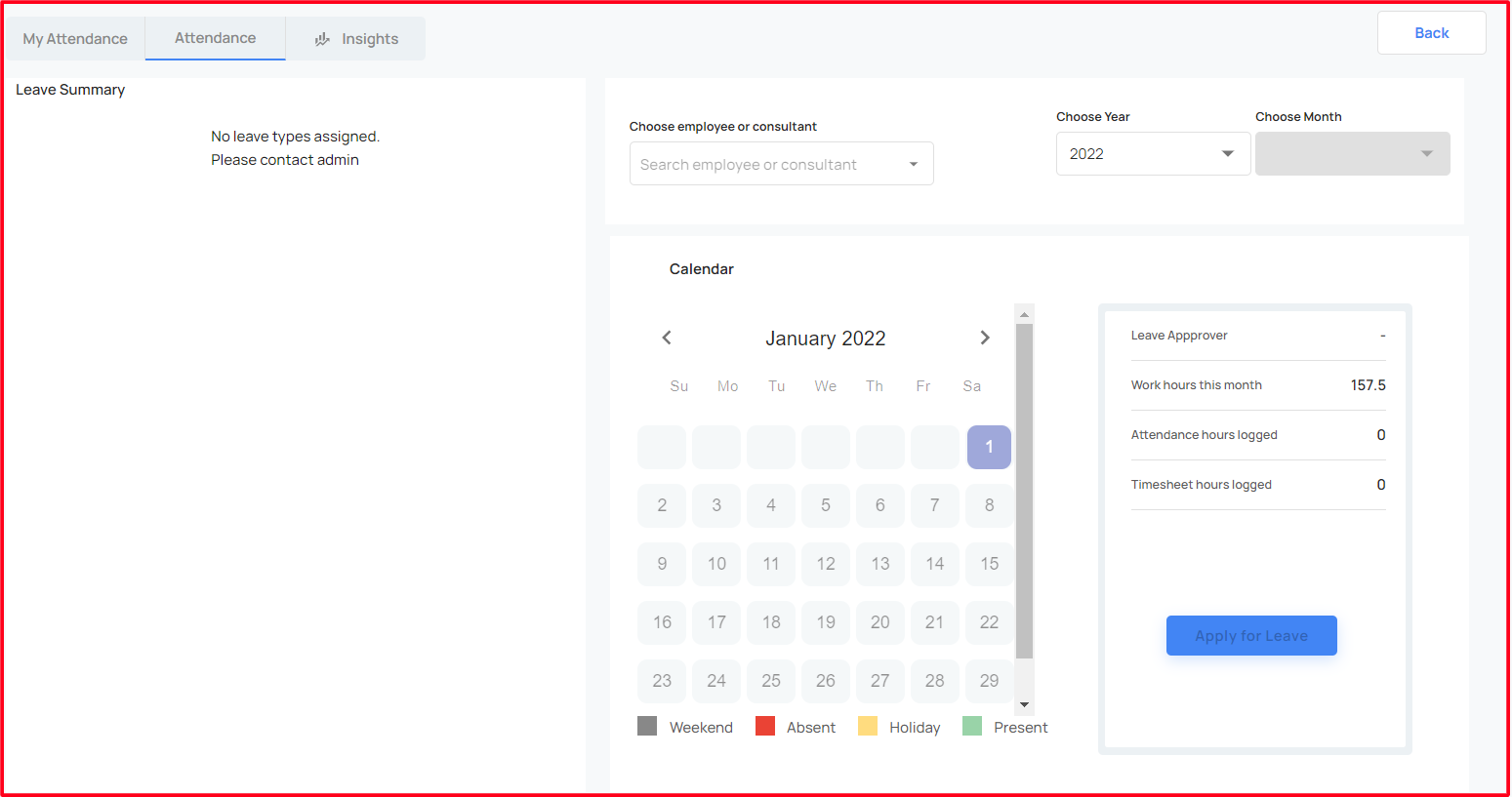This screenshot has height=797, width=1512.
Task: Open the Choose Month dropdown
Action: coord(1352,154)
